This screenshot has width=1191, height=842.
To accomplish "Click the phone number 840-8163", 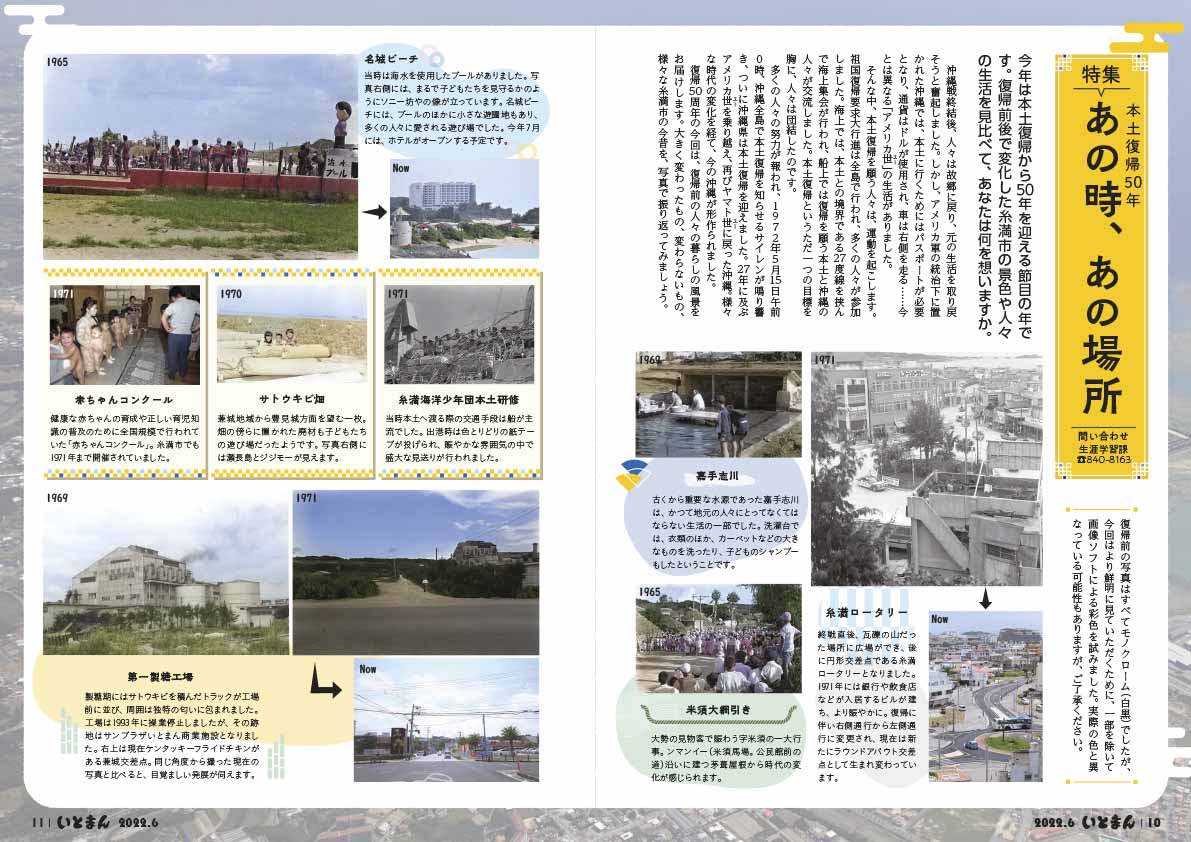I will (1103, 460).
